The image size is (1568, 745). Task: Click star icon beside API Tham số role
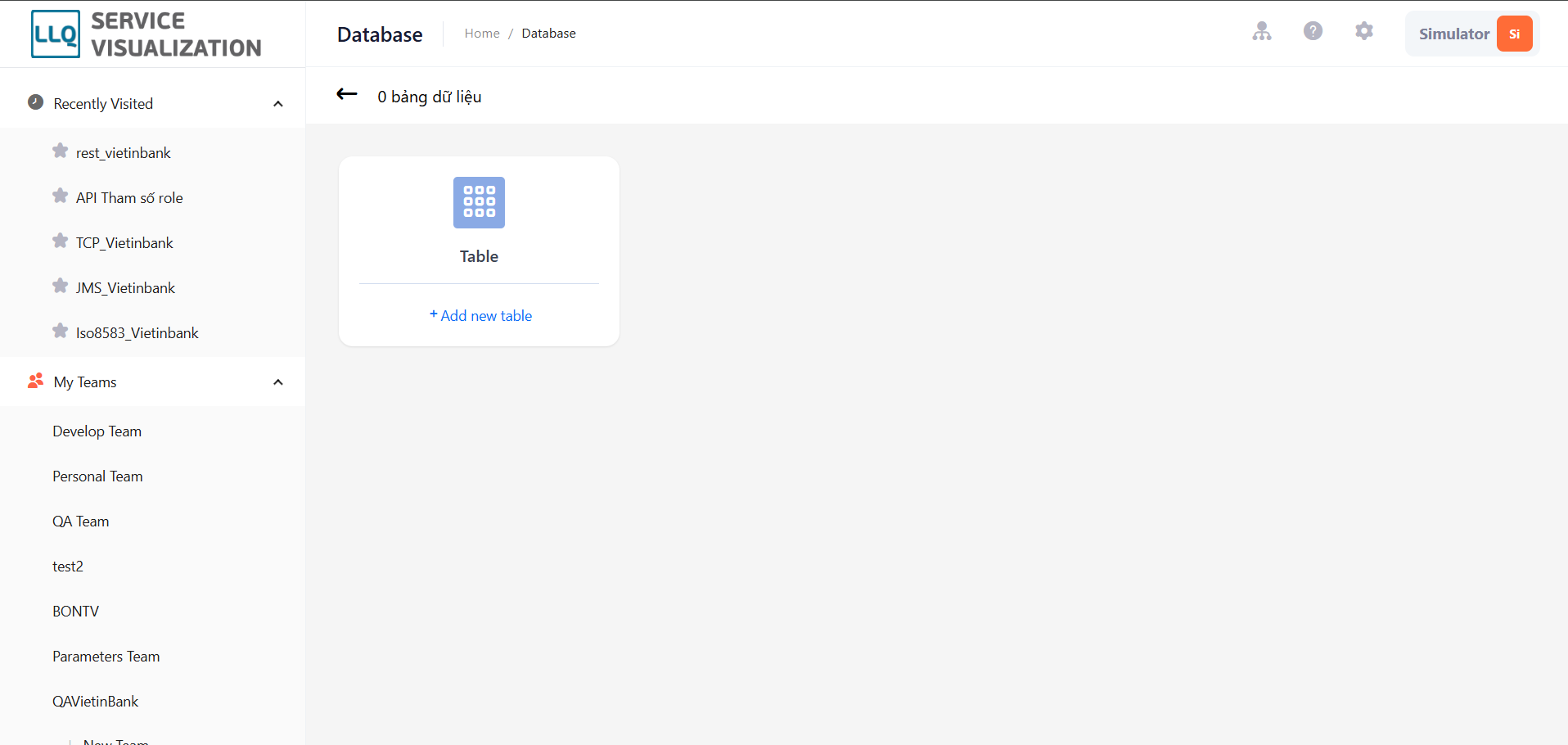[60, 196]
